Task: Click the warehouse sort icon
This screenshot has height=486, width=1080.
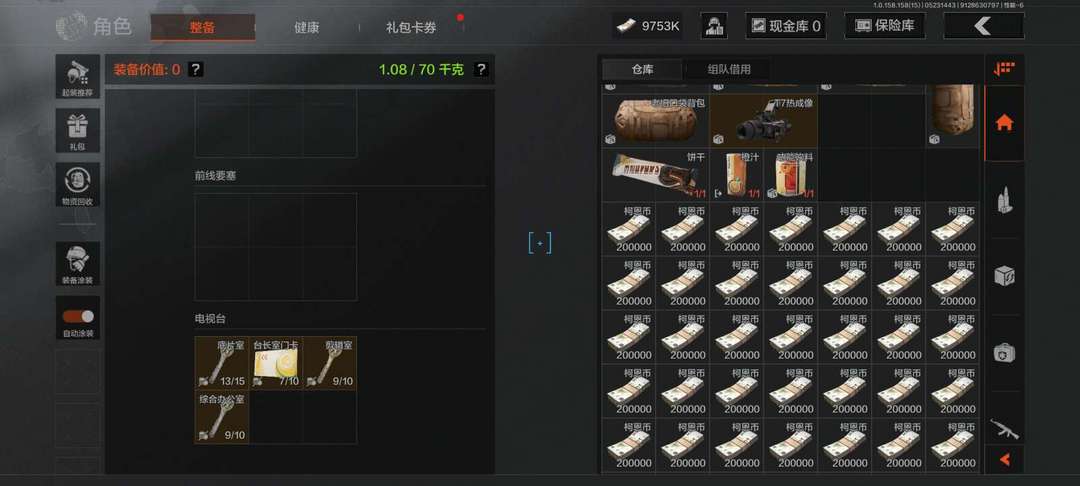Action: (1004, 69)
